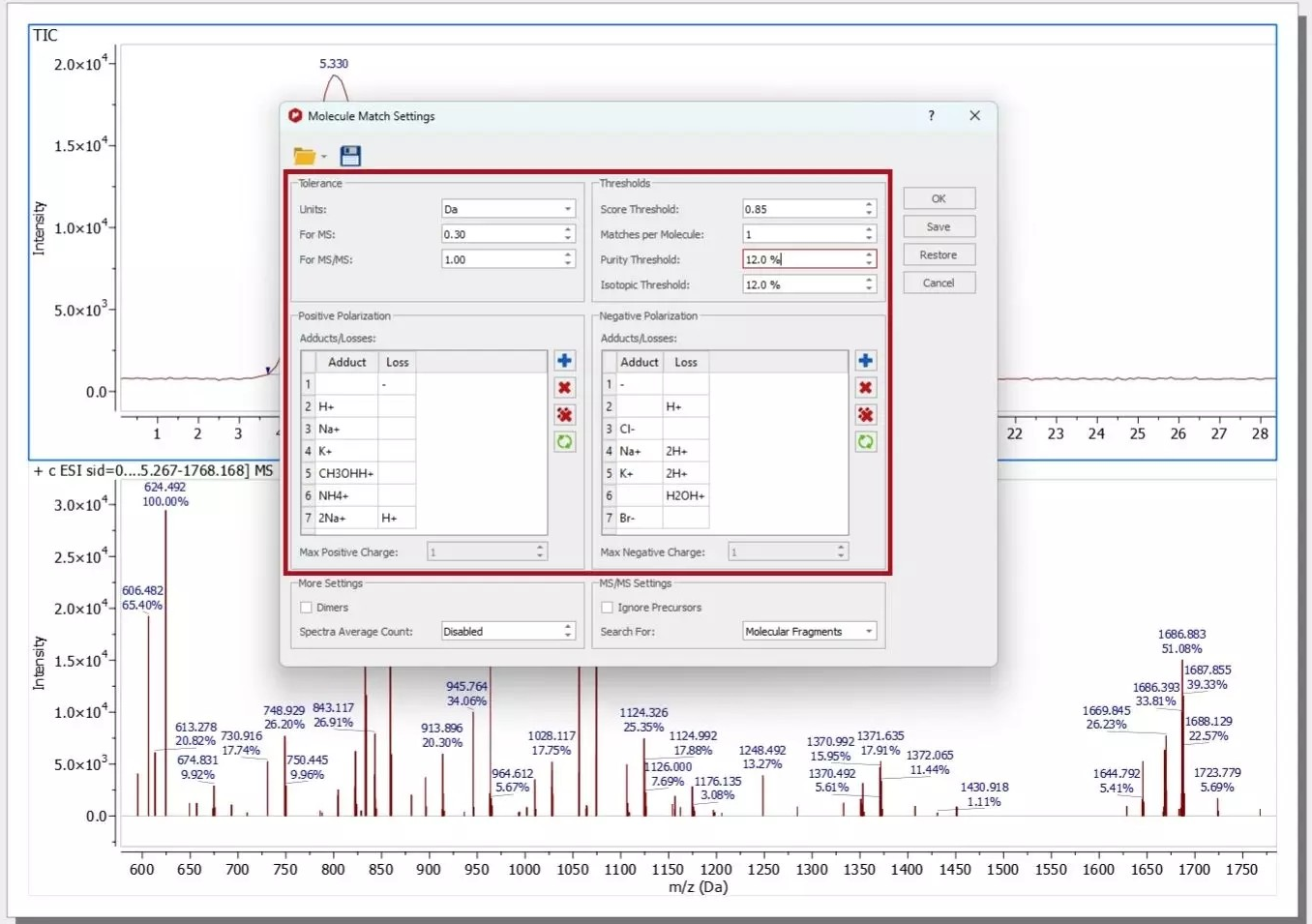Select the Na+ row in positive adducts
This screenshot has width=1312, height=924.
pyautogui.click(x=347, y=429)
